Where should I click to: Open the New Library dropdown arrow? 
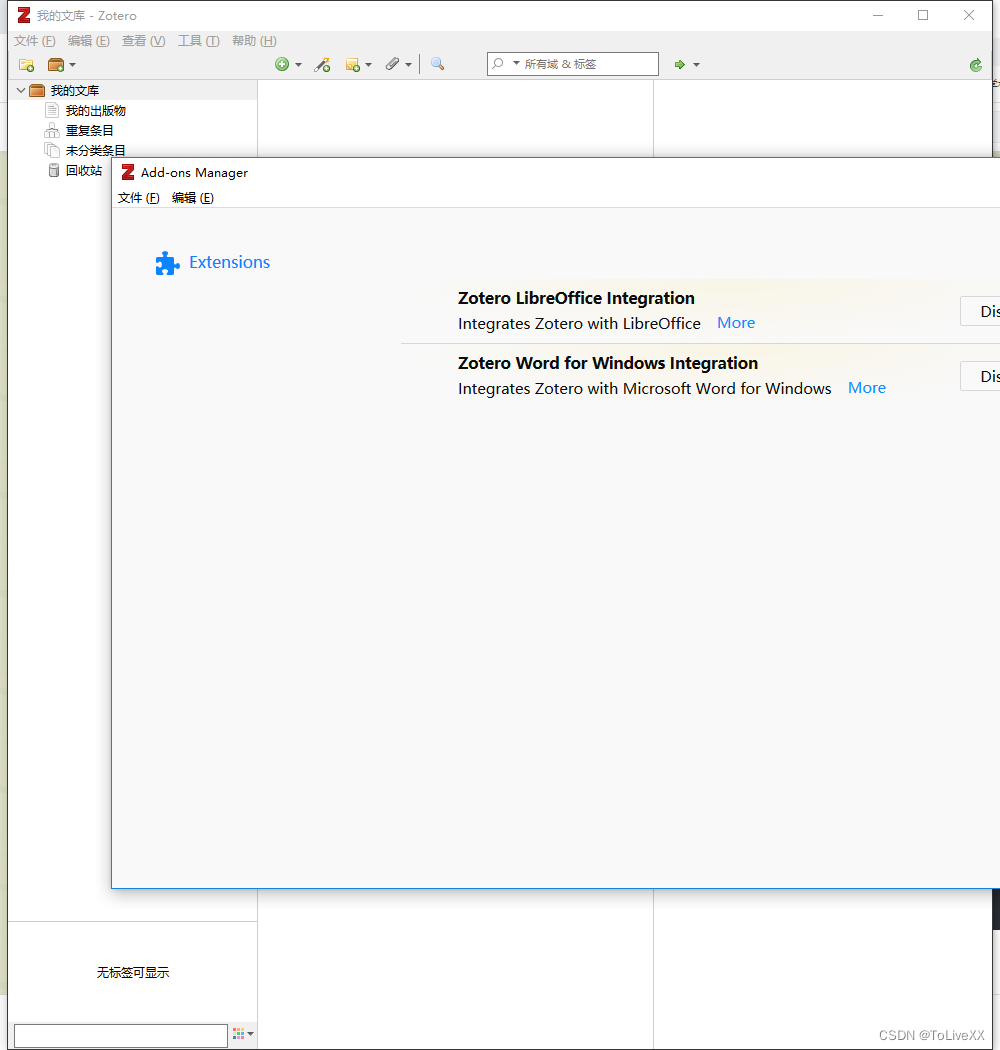point(72,65)
